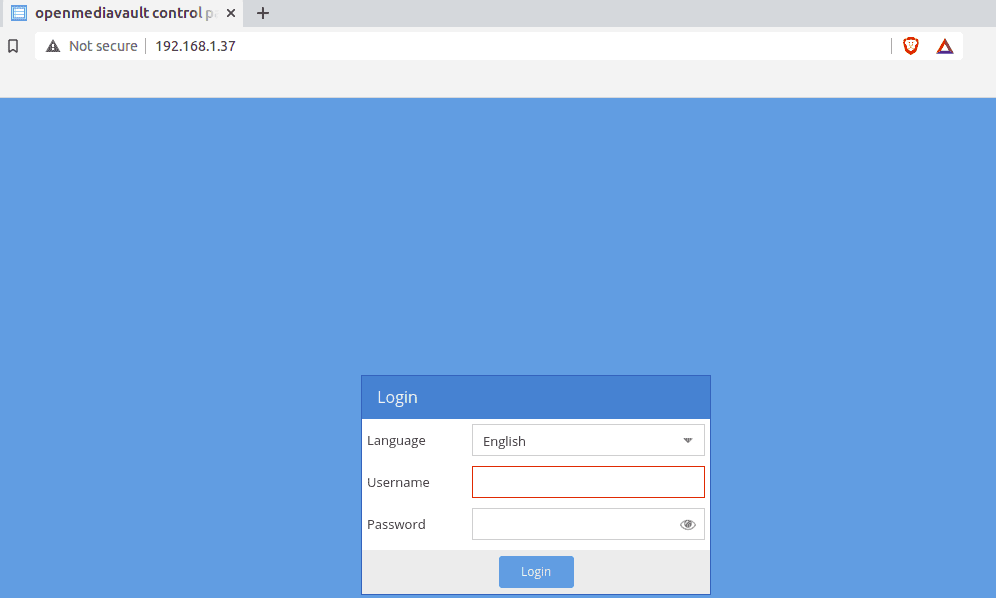Expand the Language dropdown arrow
This screenshot has height=598, width=996.
687,440
